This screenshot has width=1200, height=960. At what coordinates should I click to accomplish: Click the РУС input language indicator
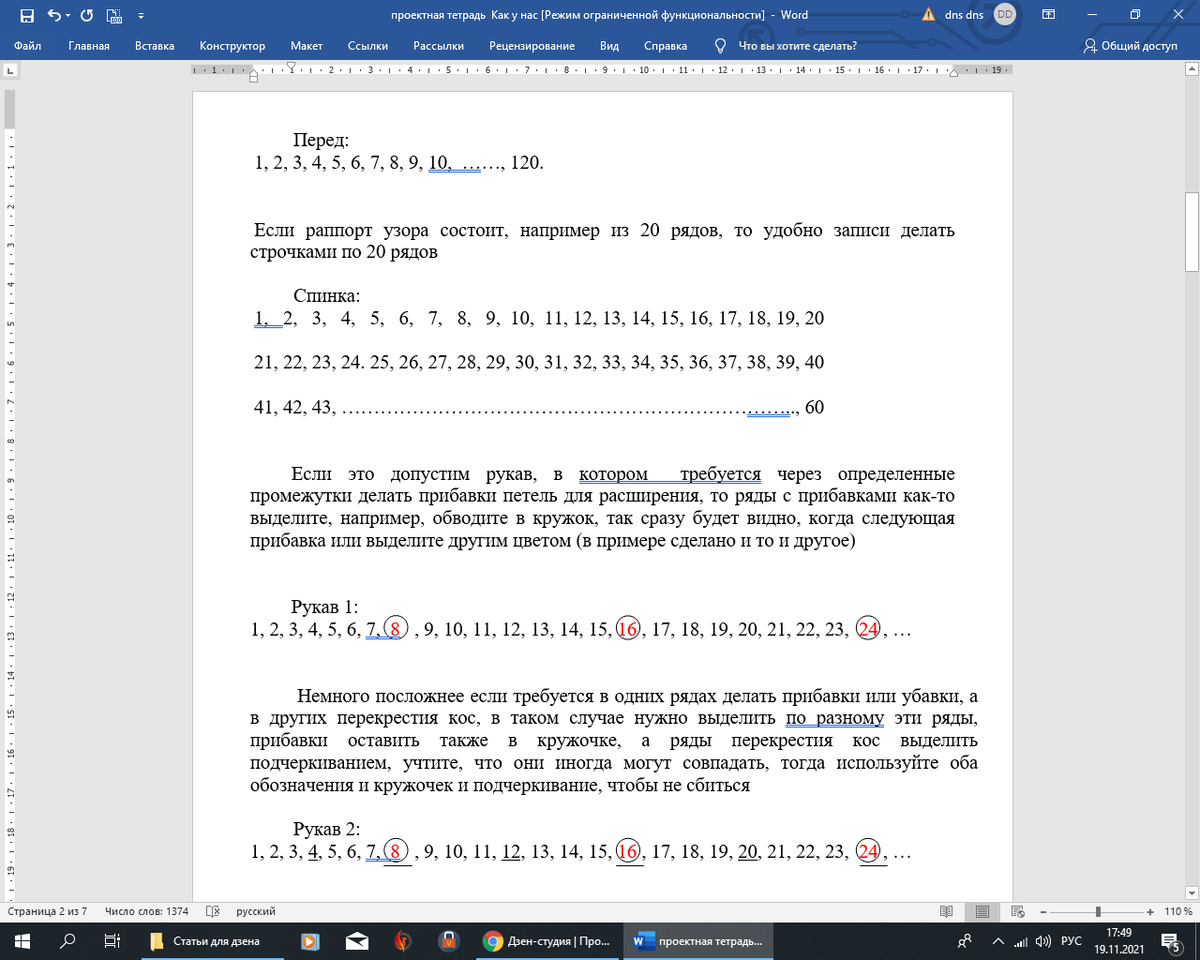1071,941
